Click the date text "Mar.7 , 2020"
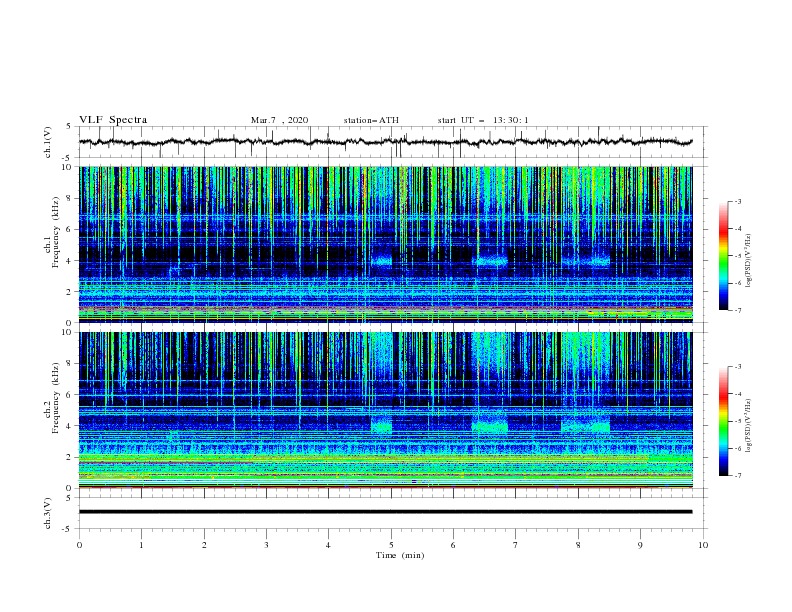Image resolution: width=792 pixels, height=612 pixels. point(279,120)
